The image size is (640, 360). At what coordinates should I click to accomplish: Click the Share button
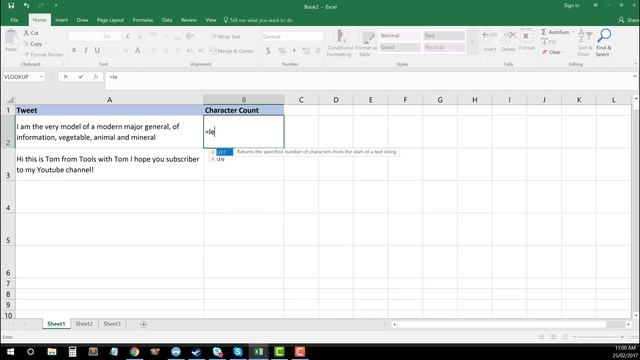629,20
